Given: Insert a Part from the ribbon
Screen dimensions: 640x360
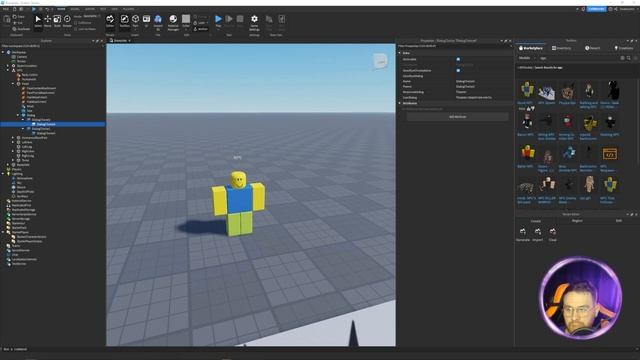Looking at the screenshot, I should click(x=136, y=21).
